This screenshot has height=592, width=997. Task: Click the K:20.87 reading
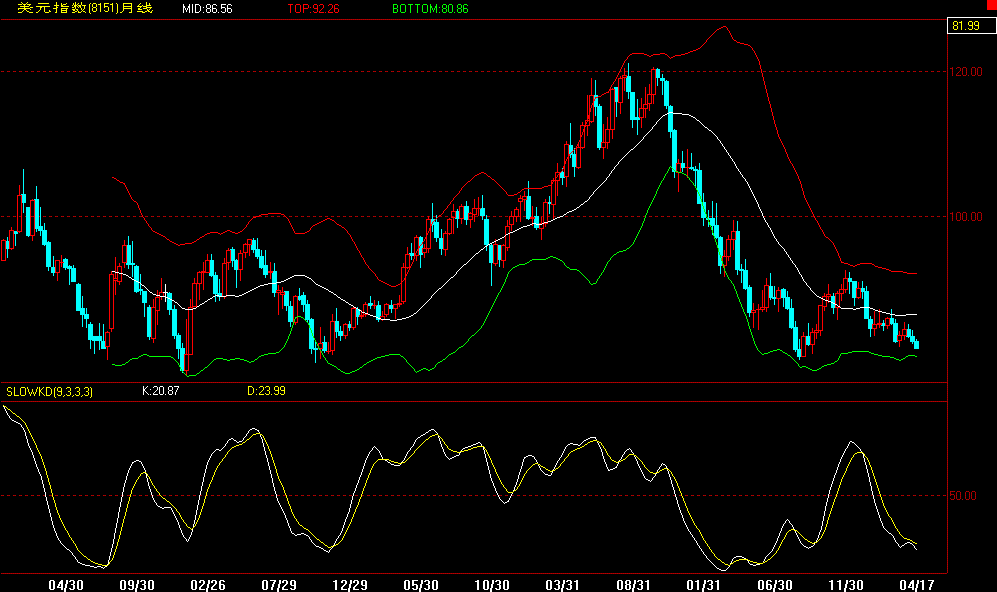[160, 391]
